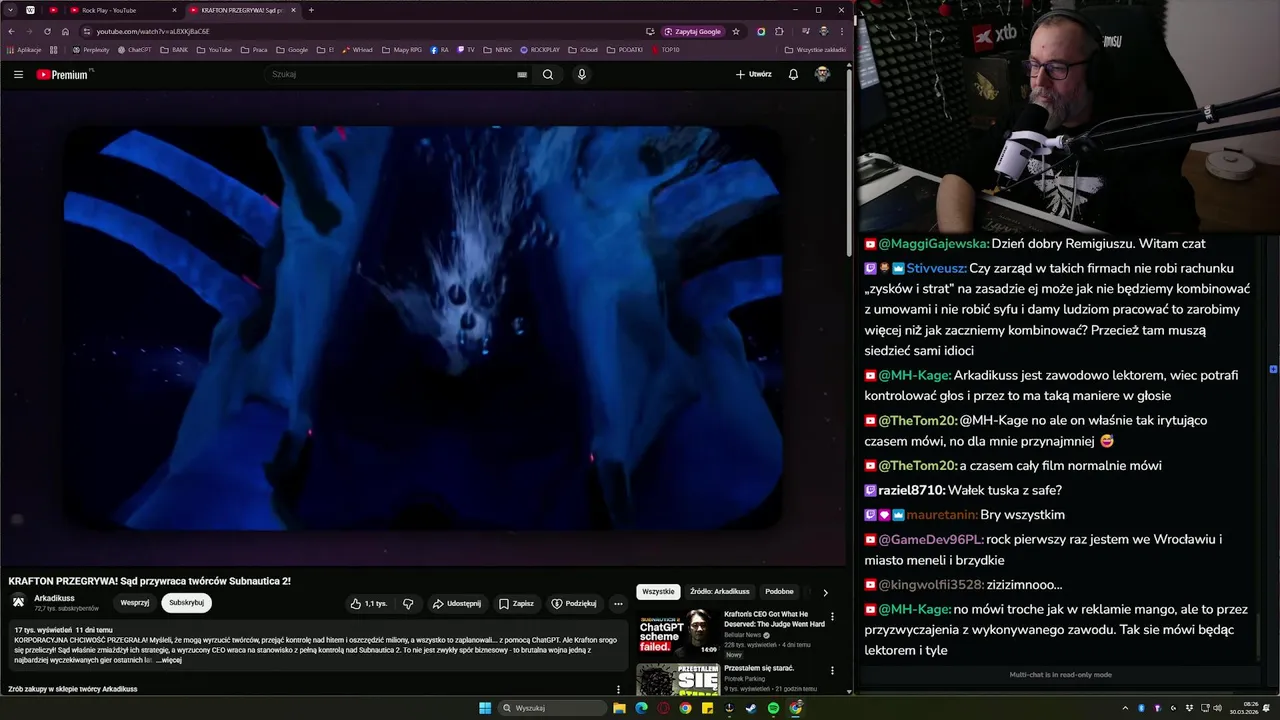The height and width of the screenshot is (720, 1280).
Task: Open the Aplikacje apps shortcut
Action: point(24,49)
